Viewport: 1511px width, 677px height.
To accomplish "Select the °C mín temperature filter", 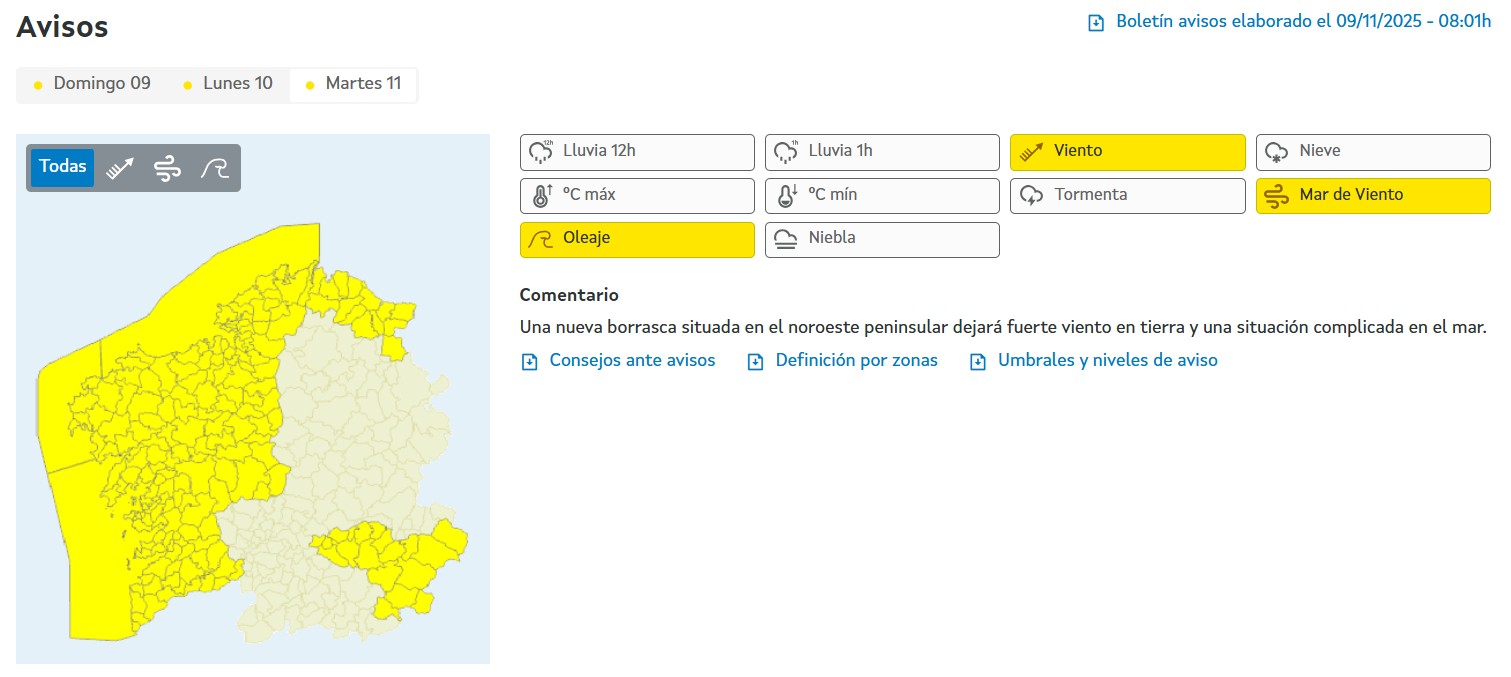I will (882, 196).
